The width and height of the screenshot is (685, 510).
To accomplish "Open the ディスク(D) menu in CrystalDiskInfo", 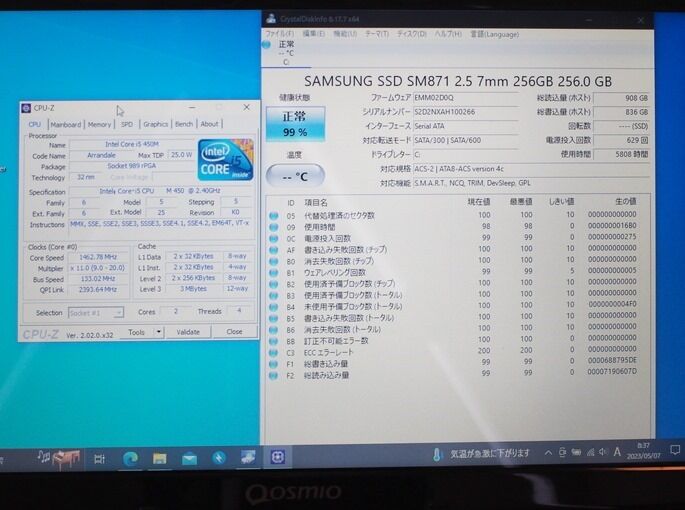I will point(412,34).
